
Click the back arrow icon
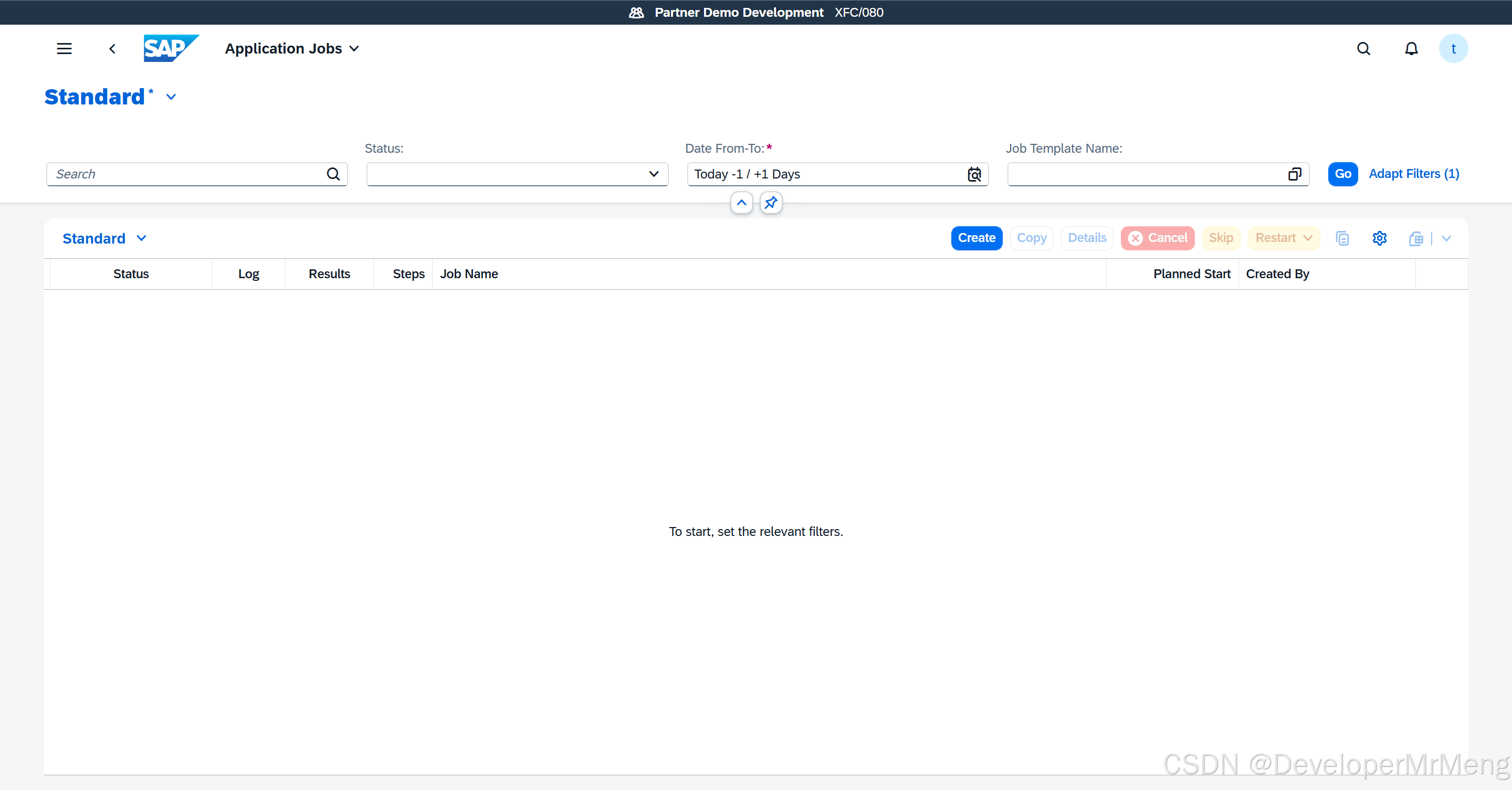point(112,49)
